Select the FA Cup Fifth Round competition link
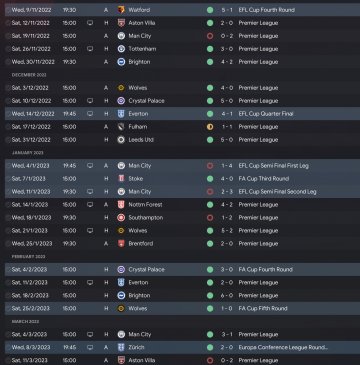Image resolution: width=360 pixels, height=365 pixels. point(263,309)
